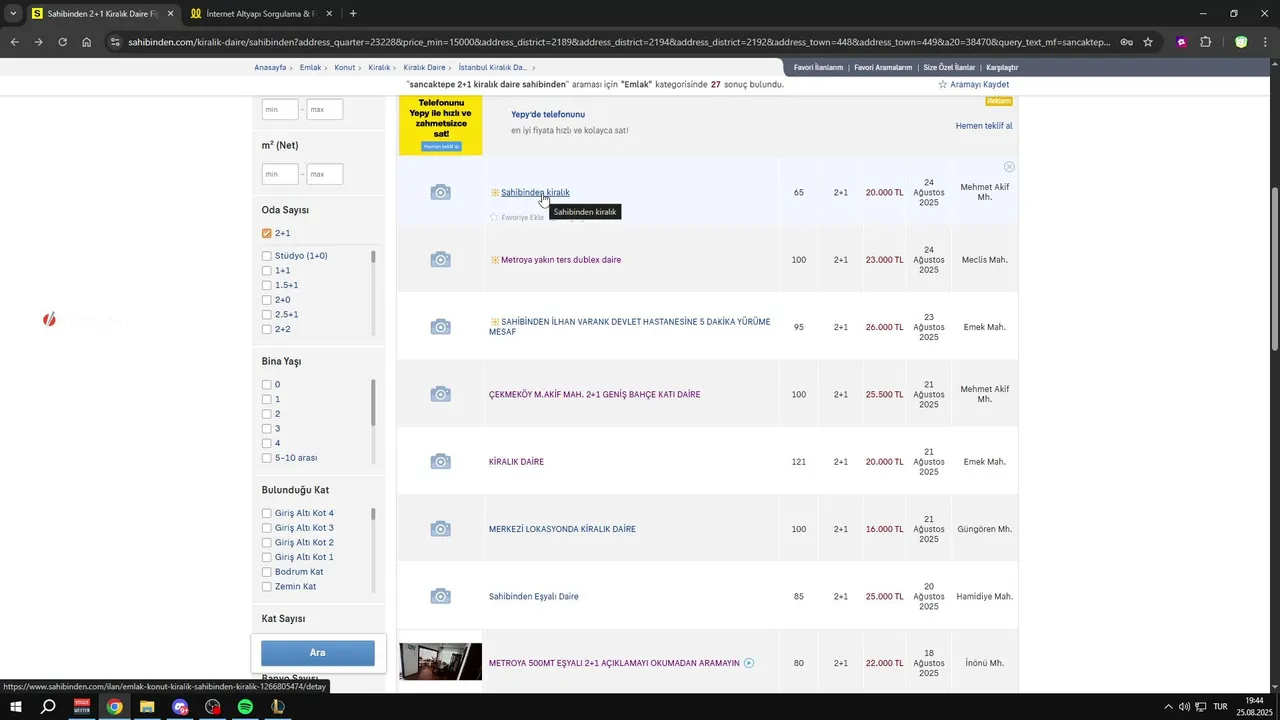Screen dimensions: 1280x720
Task: Check building age 0 option
Action: point(267,385)
